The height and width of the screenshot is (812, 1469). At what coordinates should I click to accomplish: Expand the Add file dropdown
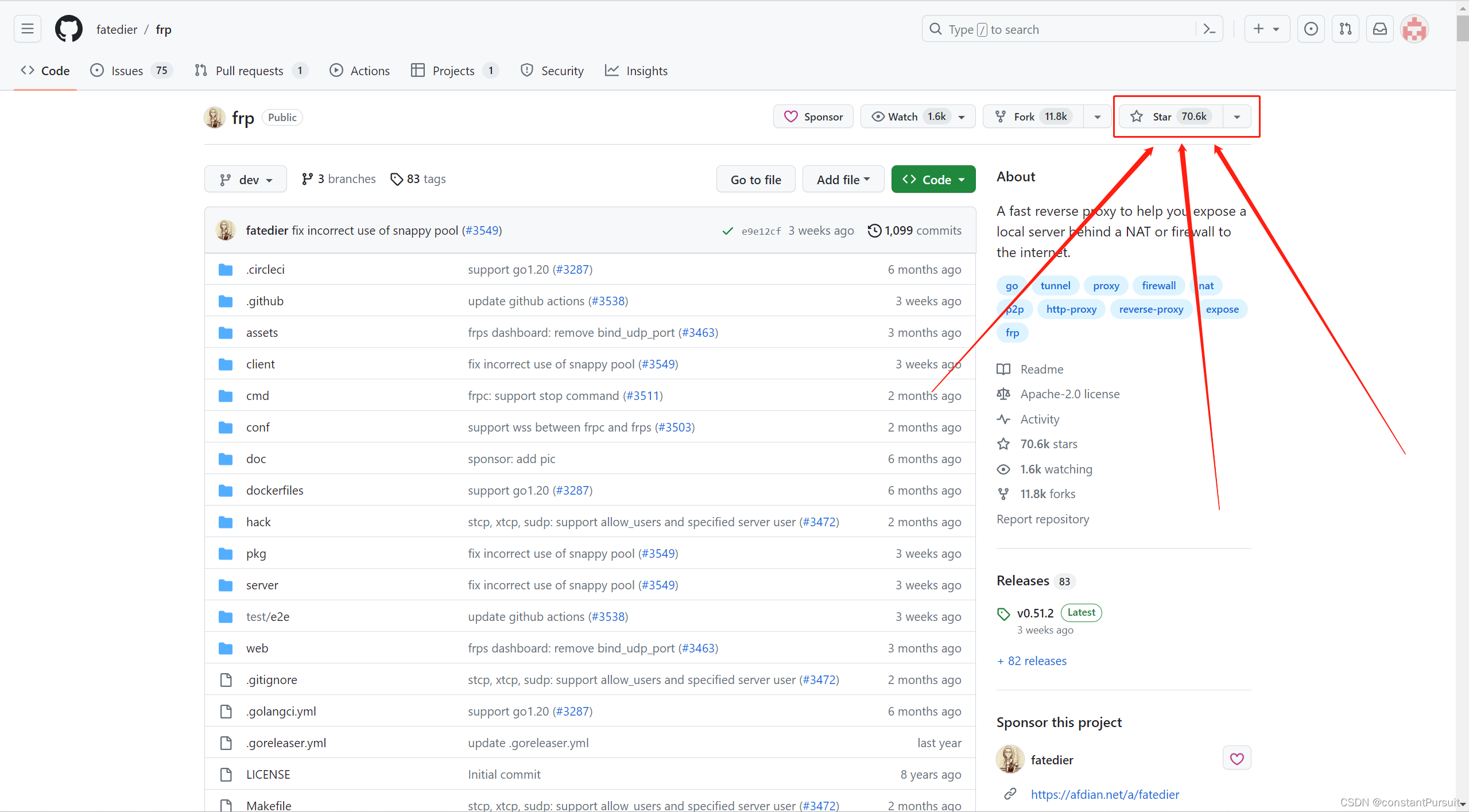pyautogui.click(x=843, y=180)
